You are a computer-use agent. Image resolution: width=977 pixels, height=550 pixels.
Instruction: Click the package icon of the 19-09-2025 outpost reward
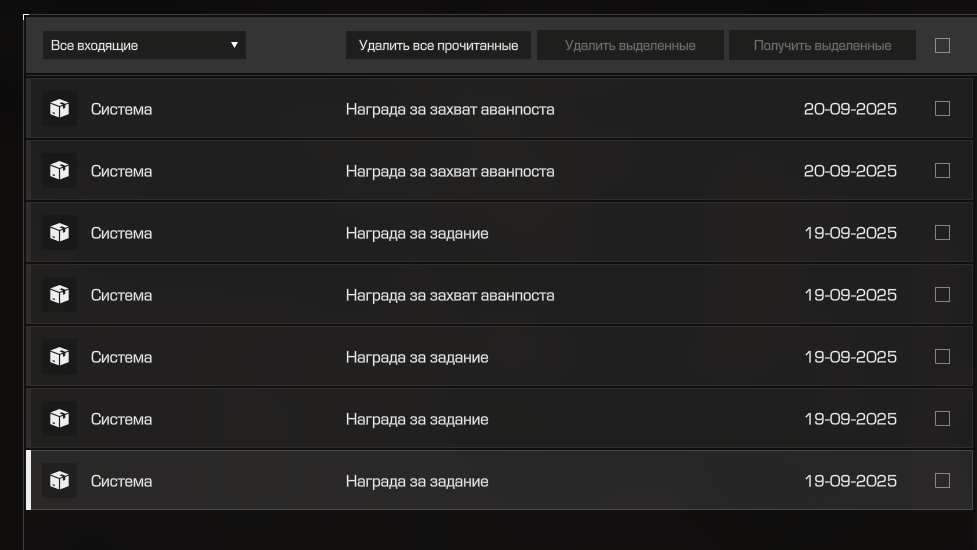tap(59, 295)
